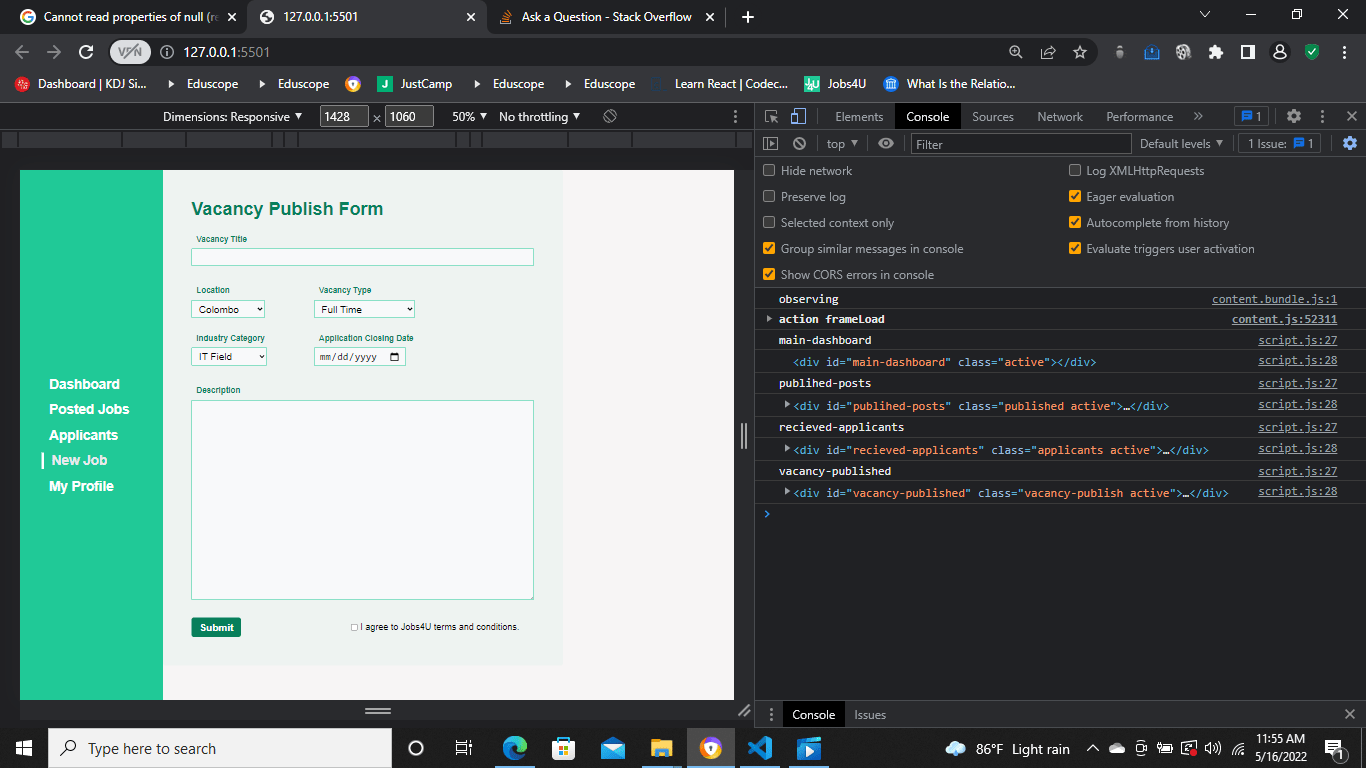The width and height of the screenshot is (1366, 768).
Task: Toggle the device toolbar icon
Action: 798,116
